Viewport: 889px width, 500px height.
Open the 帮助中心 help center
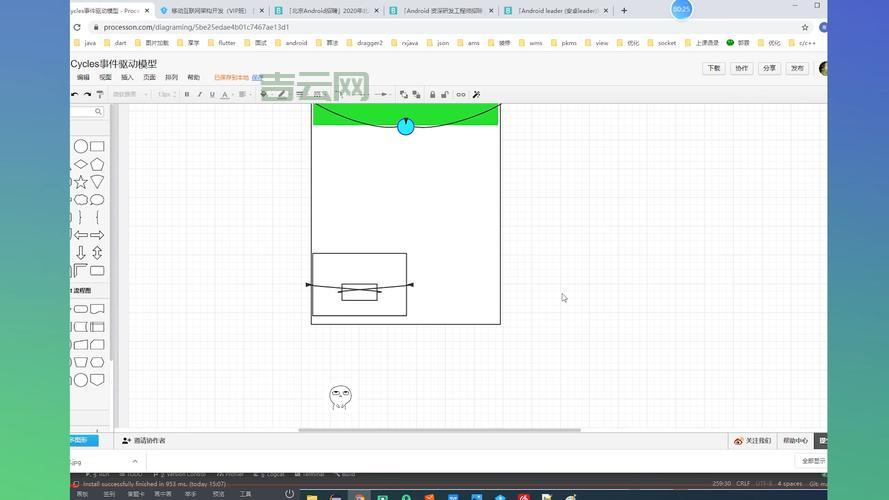point(795,440)
